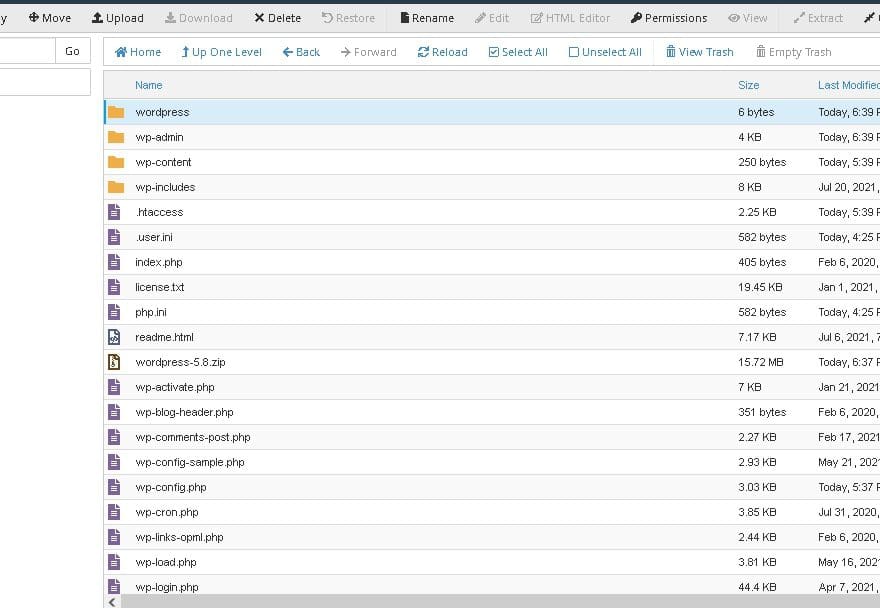Navigate Up One Level

coord(221,52)
